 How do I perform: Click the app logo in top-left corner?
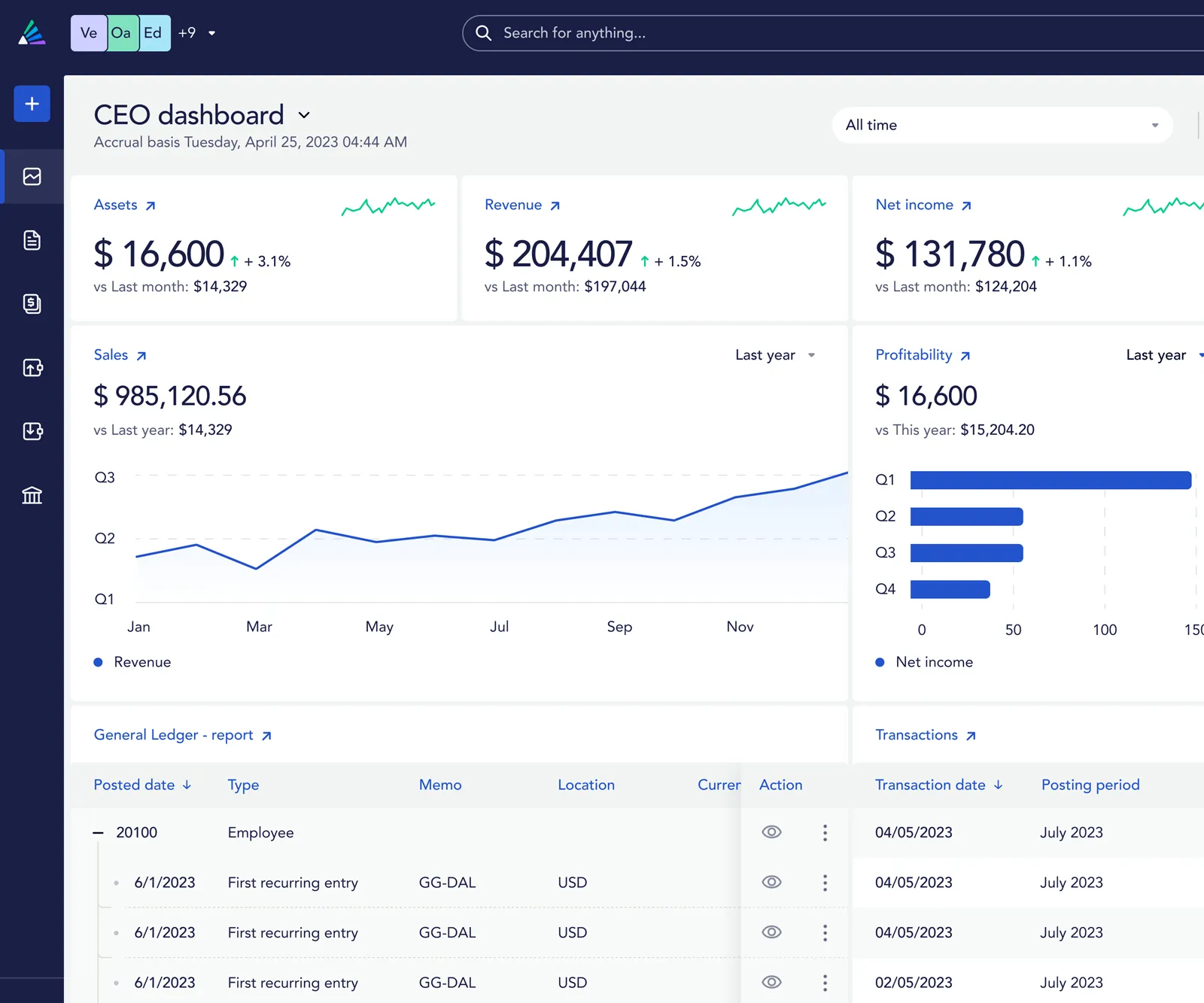[x=32, y=33]
